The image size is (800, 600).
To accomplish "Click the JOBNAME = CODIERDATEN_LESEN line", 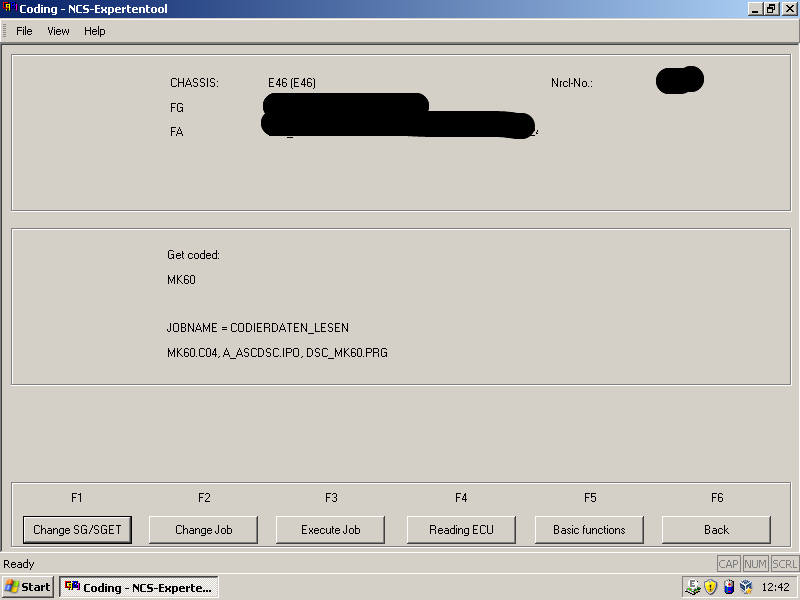I will pos(258,328).
